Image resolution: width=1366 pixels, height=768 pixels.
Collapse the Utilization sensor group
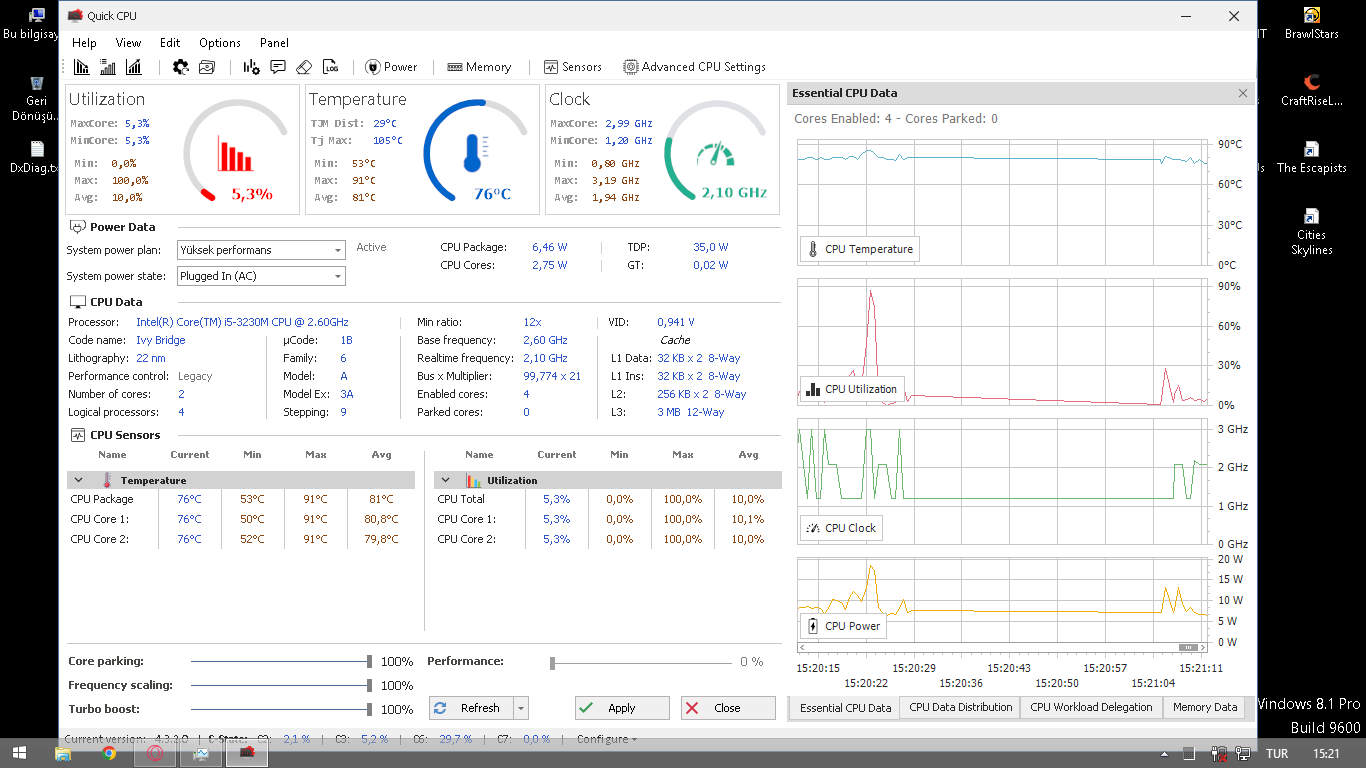(446, 480)
